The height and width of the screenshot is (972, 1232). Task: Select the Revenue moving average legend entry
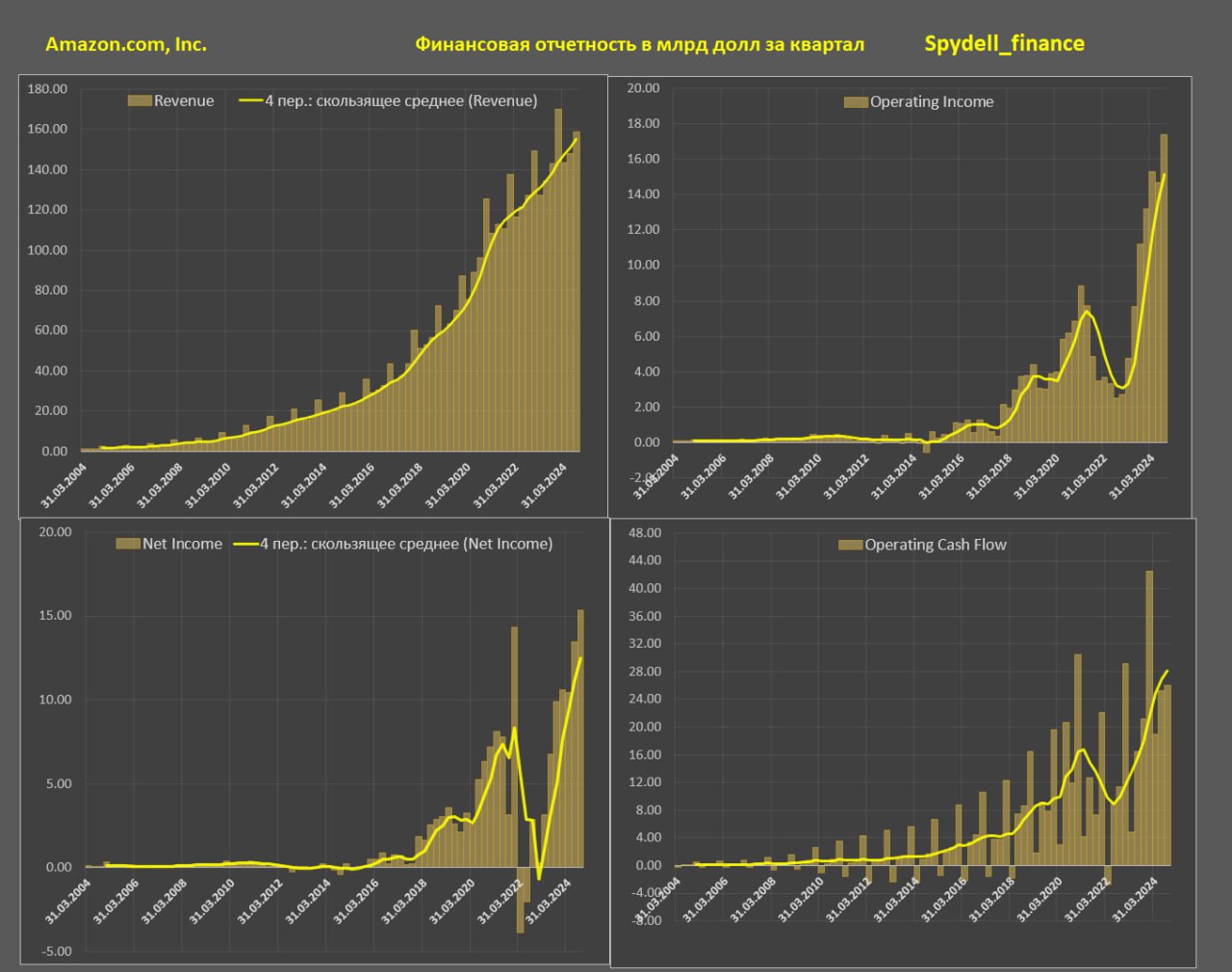click(x=388, y=101)
